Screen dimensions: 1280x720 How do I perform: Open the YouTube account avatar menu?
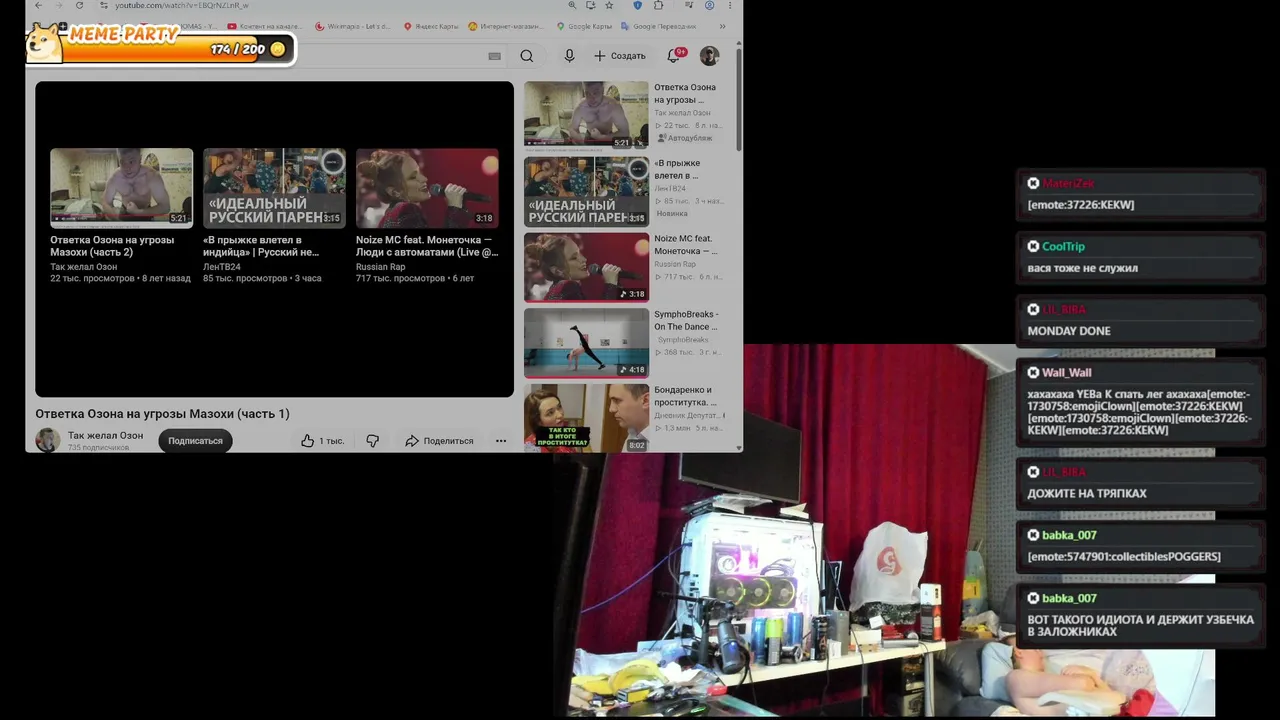[x=709, y=56]
